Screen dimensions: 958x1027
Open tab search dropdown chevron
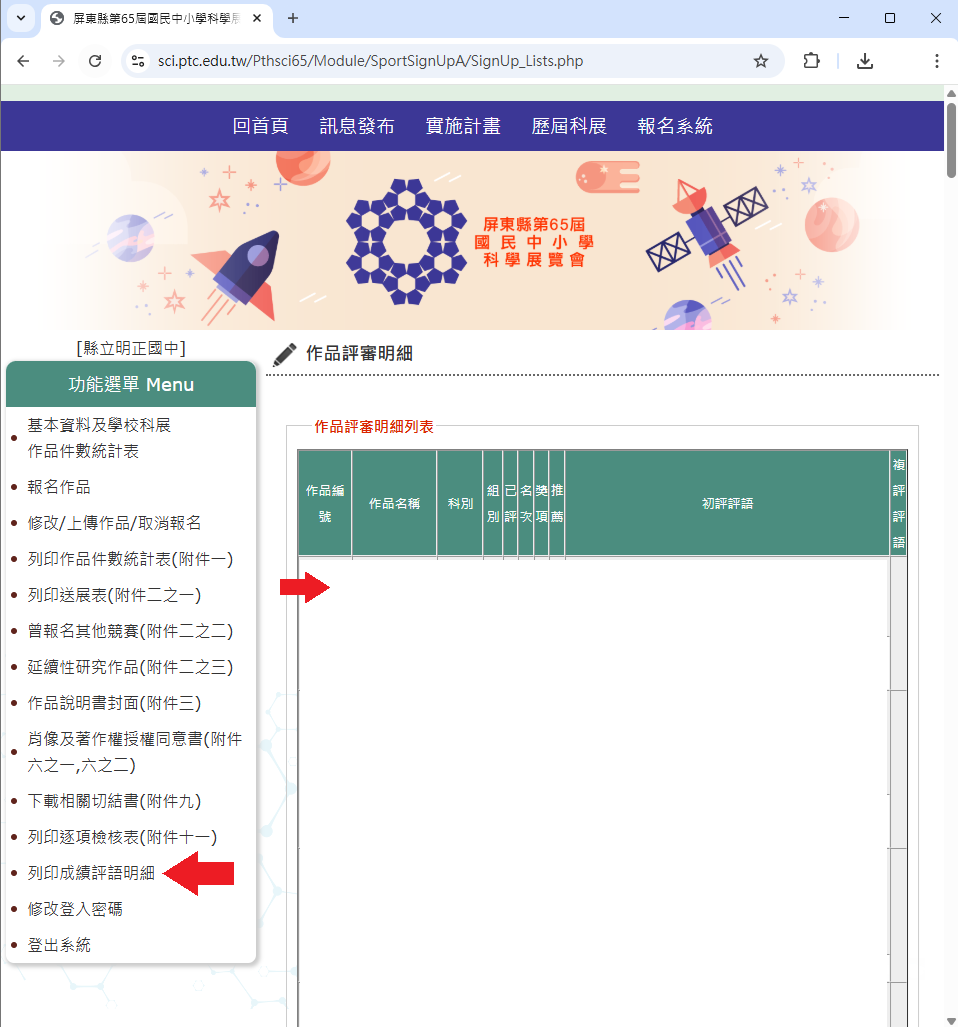point(21,18)
